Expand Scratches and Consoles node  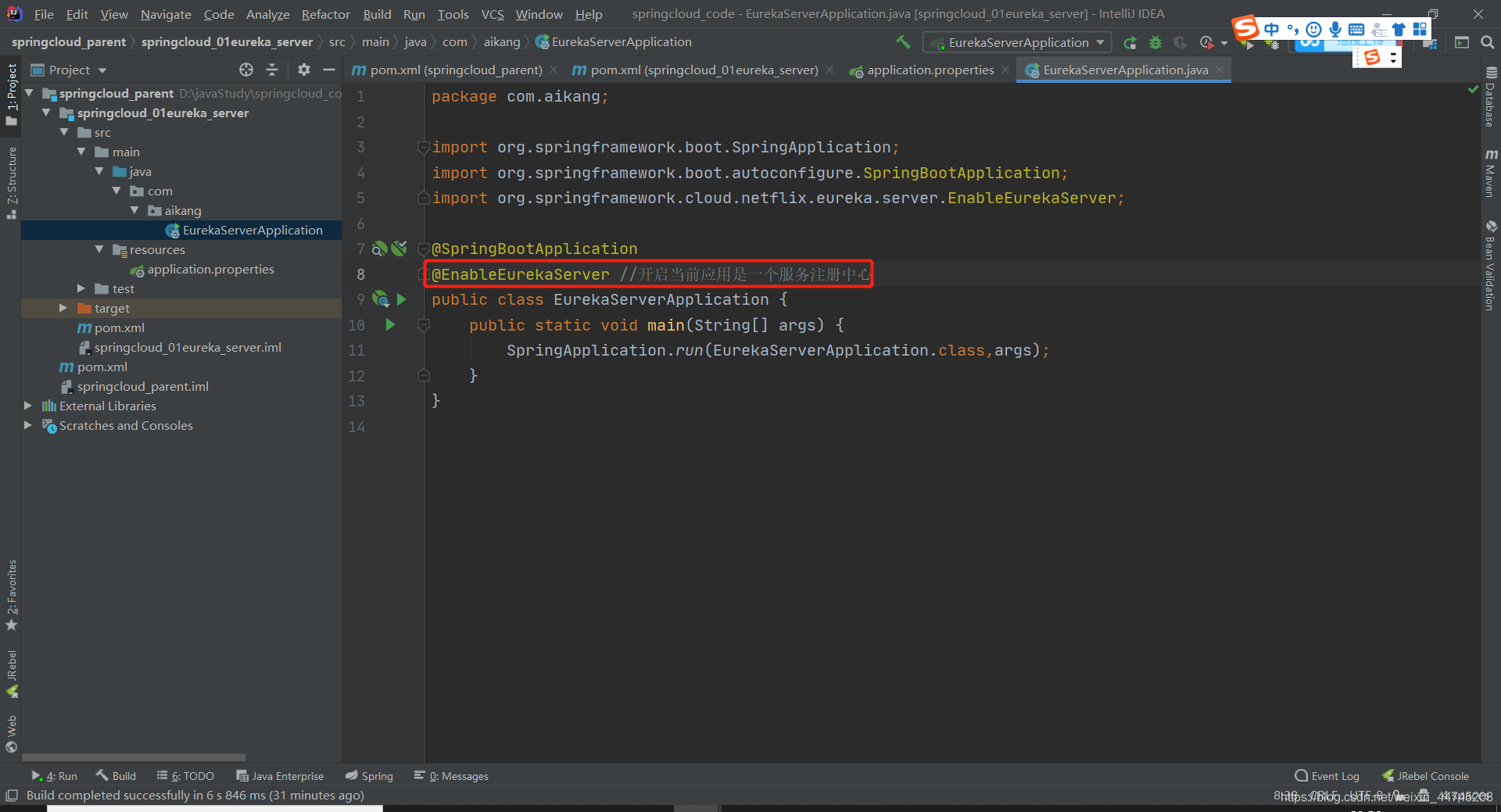click(x=28, y=425)
